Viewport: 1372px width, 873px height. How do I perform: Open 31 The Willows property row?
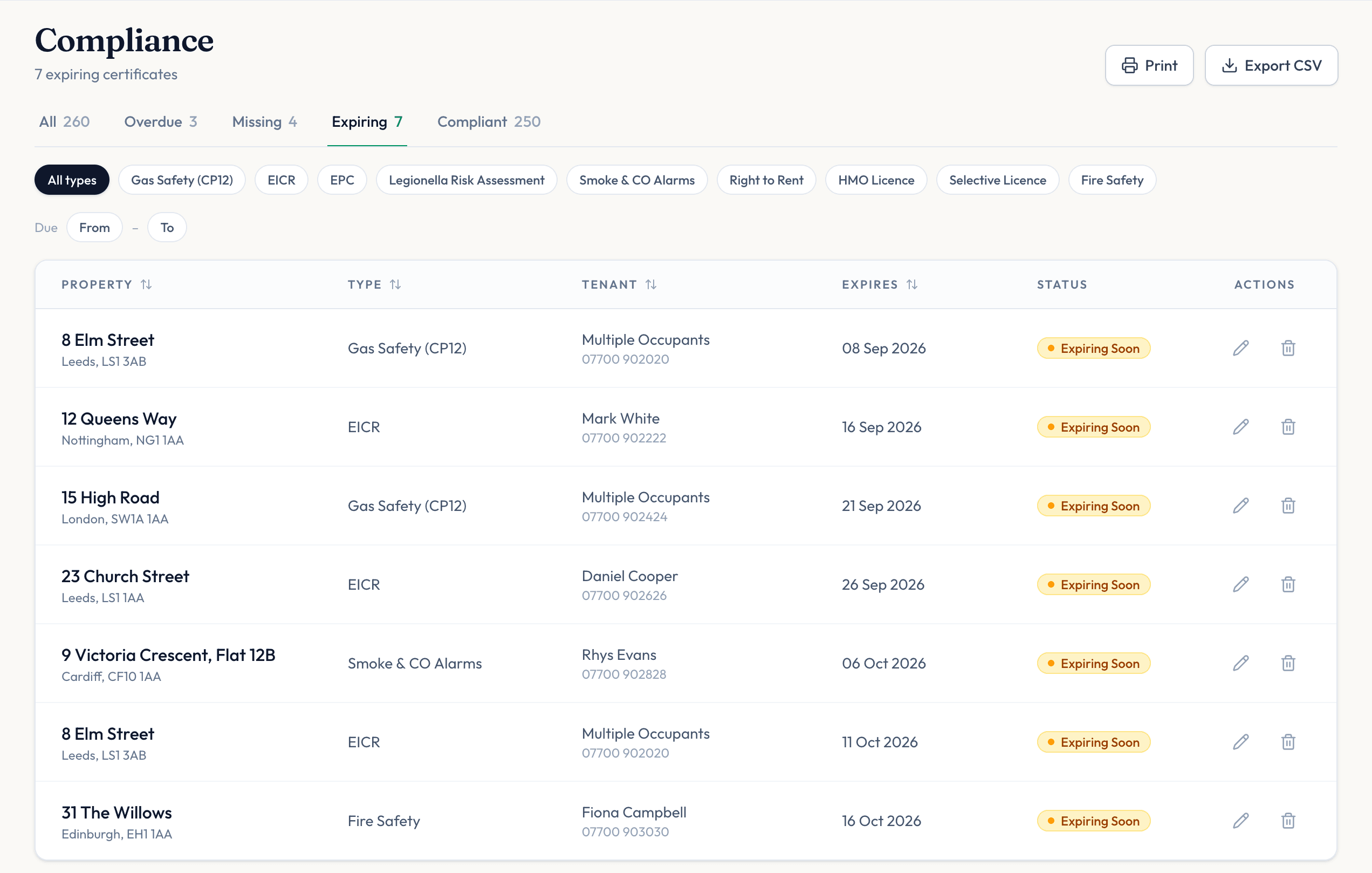tap(685, 821)
